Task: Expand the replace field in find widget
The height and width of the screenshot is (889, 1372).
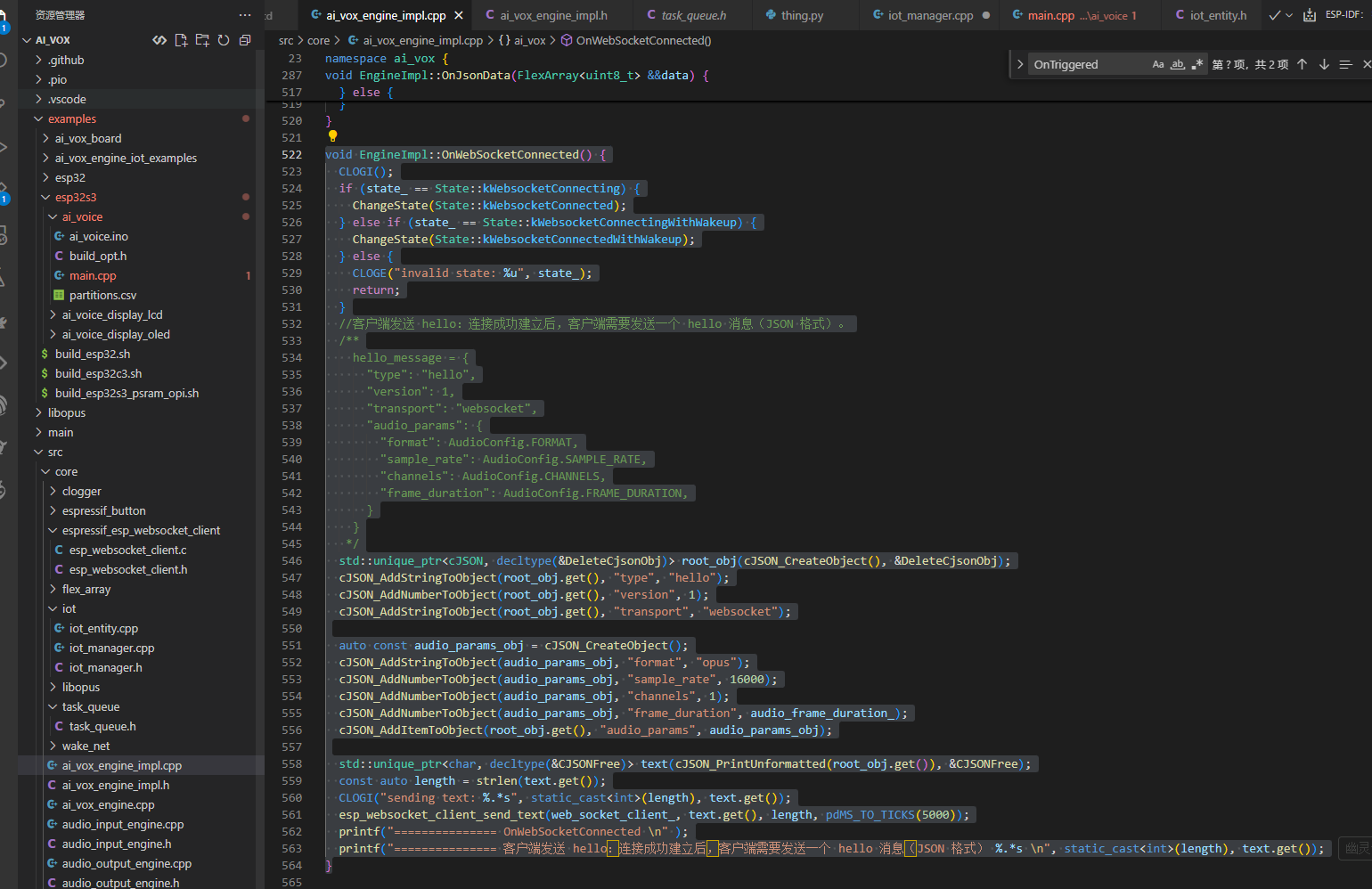Action: (1020, 64)
